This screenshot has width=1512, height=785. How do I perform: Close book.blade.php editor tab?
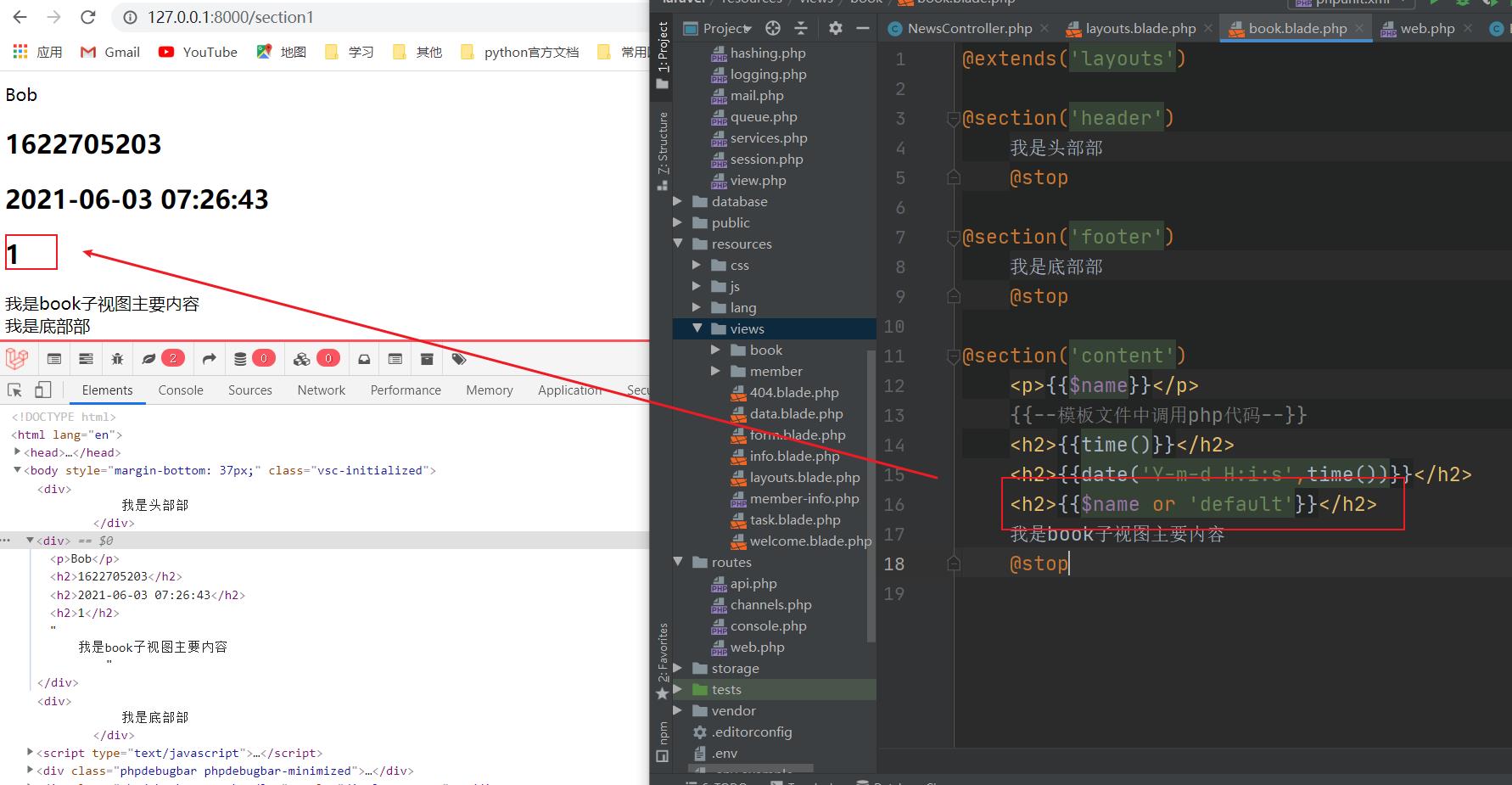[1359, 28]
